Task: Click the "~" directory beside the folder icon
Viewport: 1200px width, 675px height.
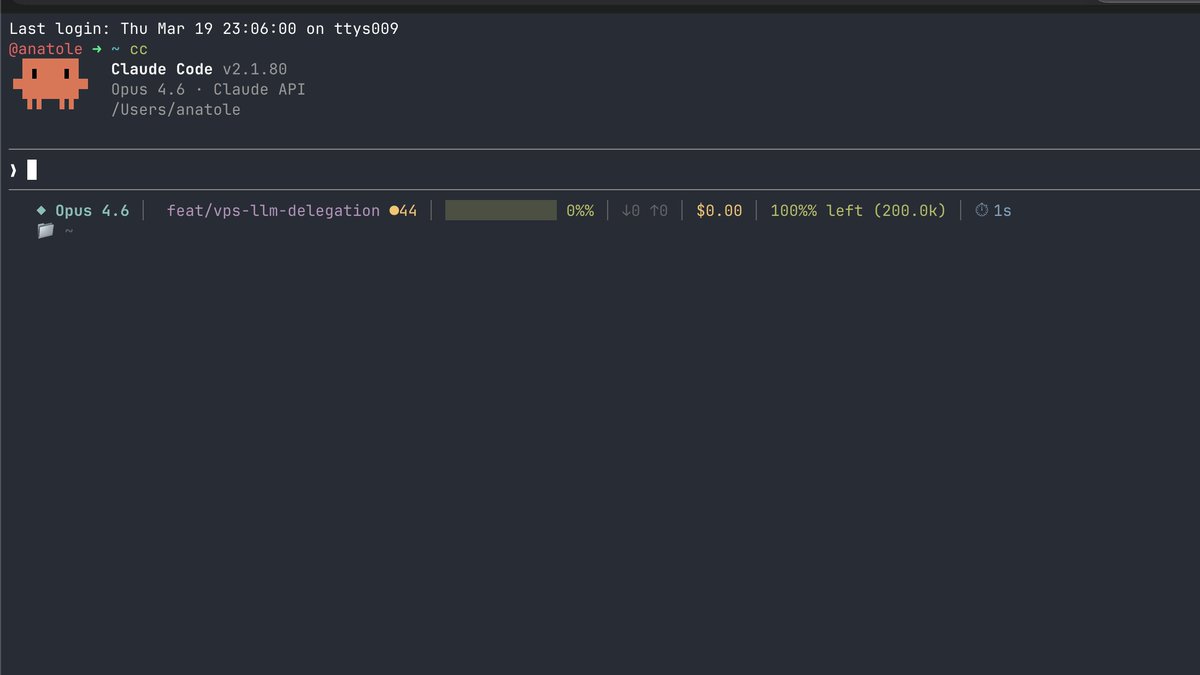Action: tap(69, 231)
